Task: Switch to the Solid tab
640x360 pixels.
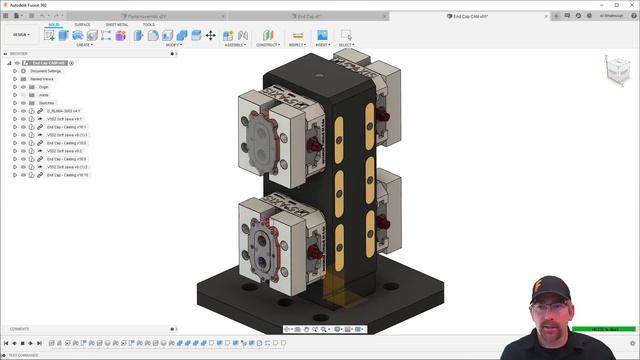Action: tap(54, 24)
